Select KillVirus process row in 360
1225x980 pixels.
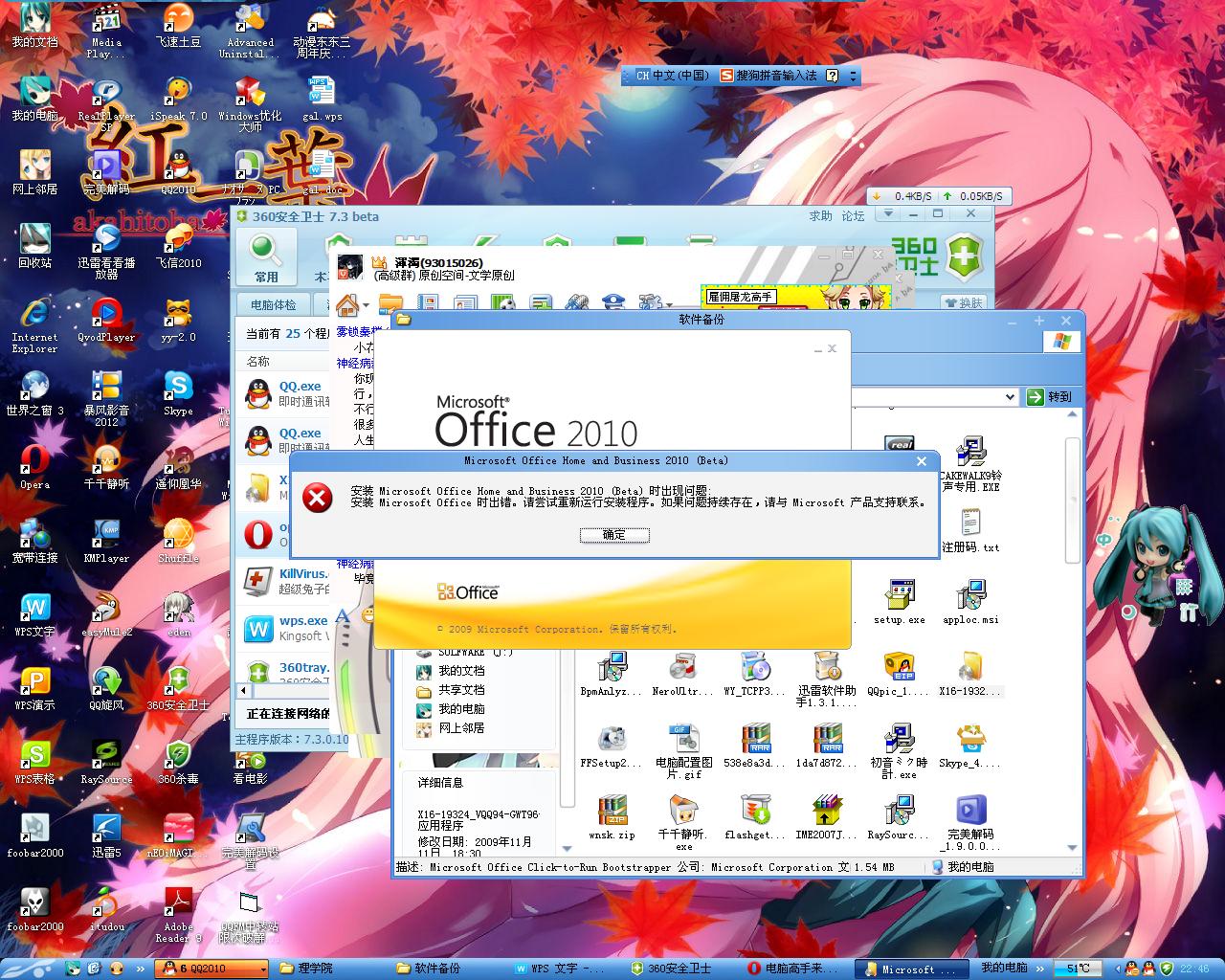[x=281, y=581]
